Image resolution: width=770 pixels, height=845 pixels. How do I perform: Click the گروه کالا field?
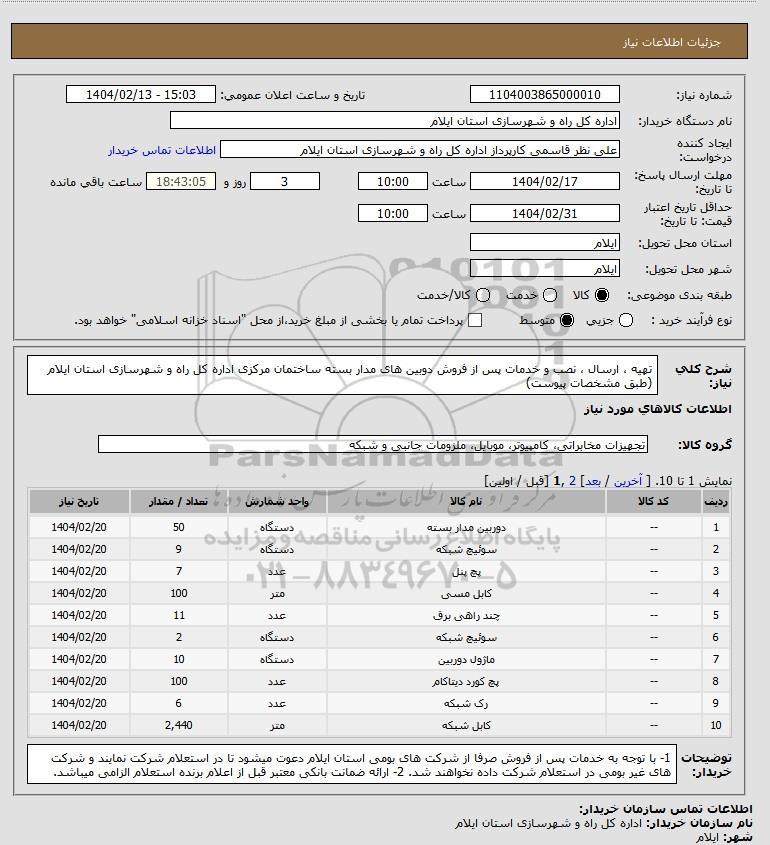pos(373,445)
